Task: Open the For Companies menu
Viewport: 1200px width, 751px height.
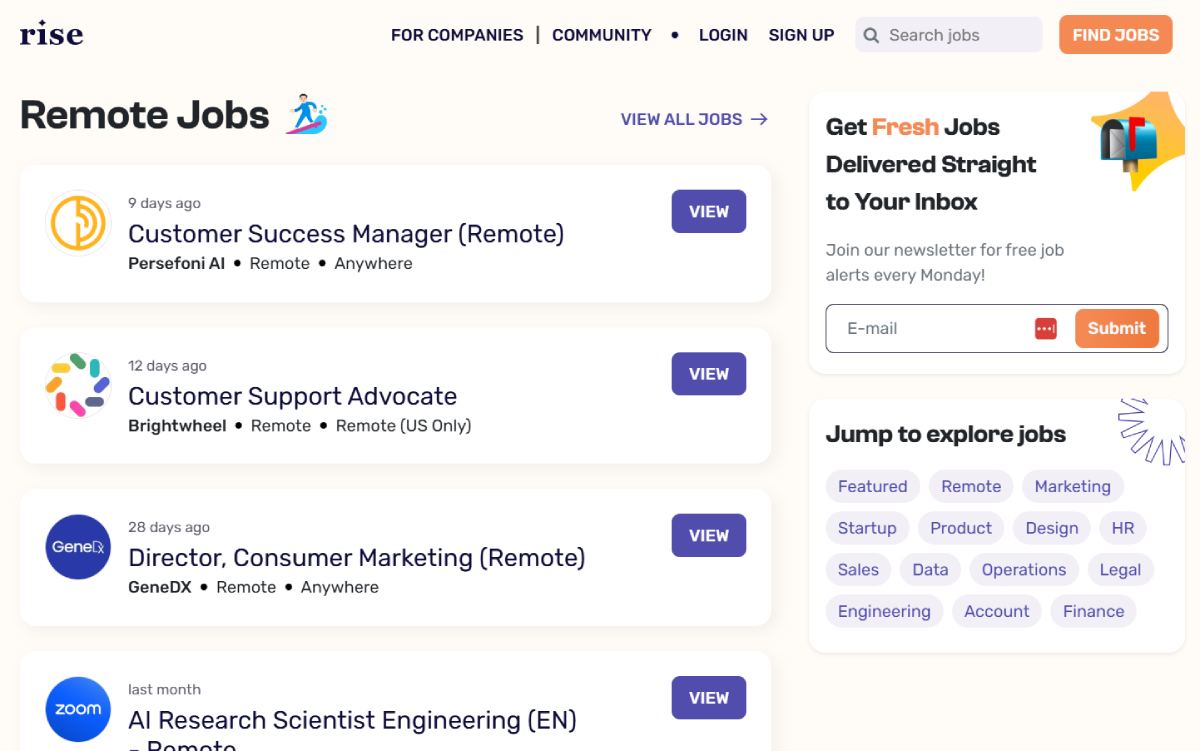Action: [x=457, y=35]
